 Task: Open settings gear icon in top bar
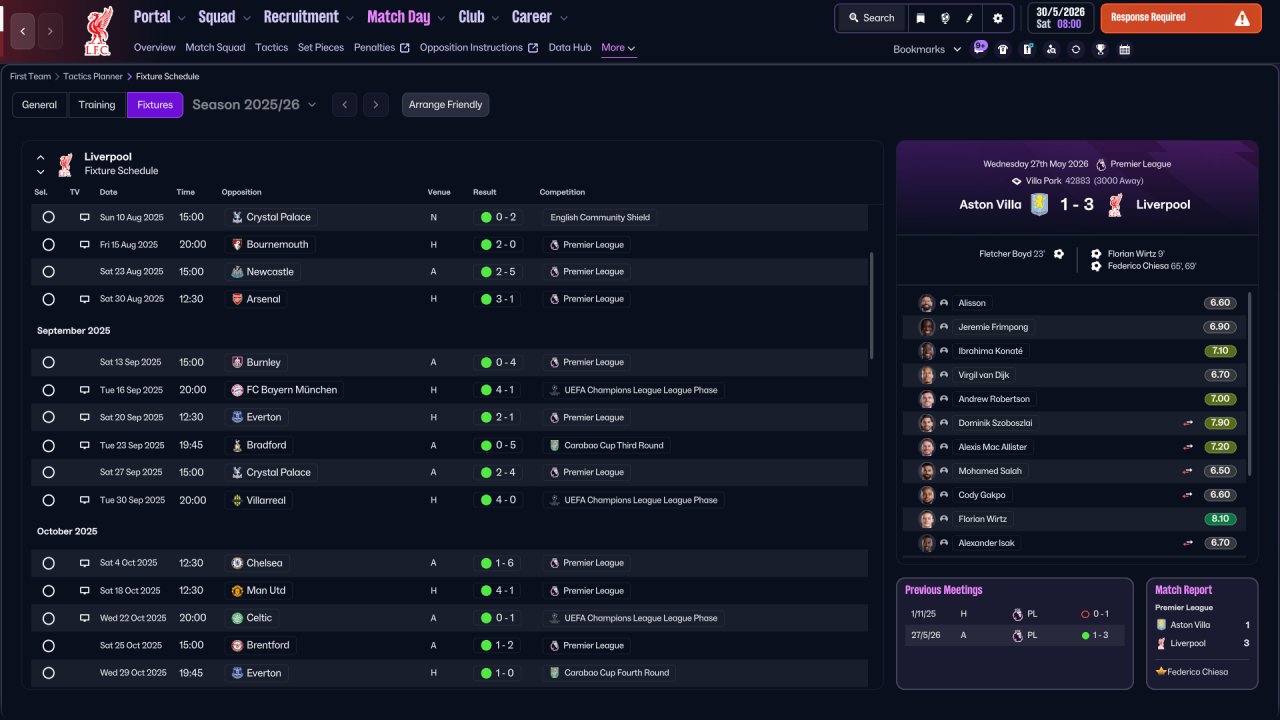pyautogui.click(x=997, y=18)
